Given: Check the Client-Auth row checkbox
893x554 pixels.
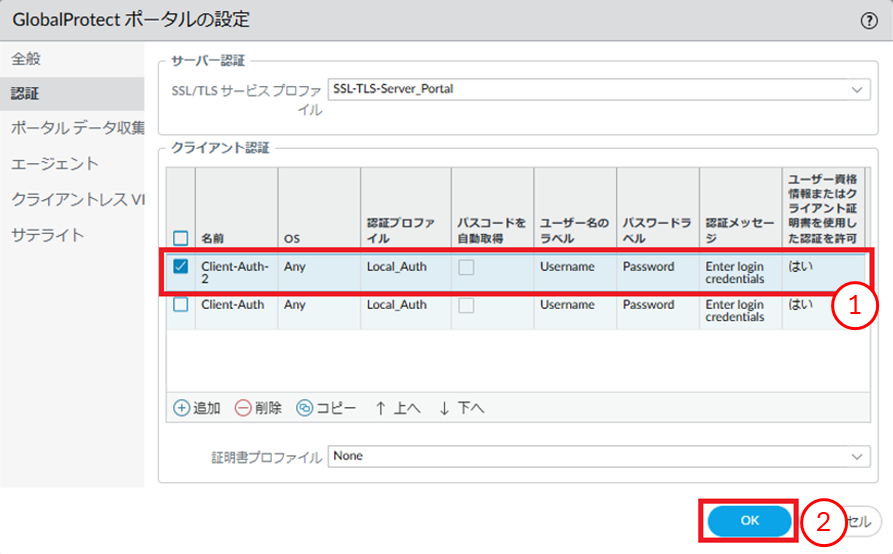Looking at the screenshot, I should coord(181,305).
